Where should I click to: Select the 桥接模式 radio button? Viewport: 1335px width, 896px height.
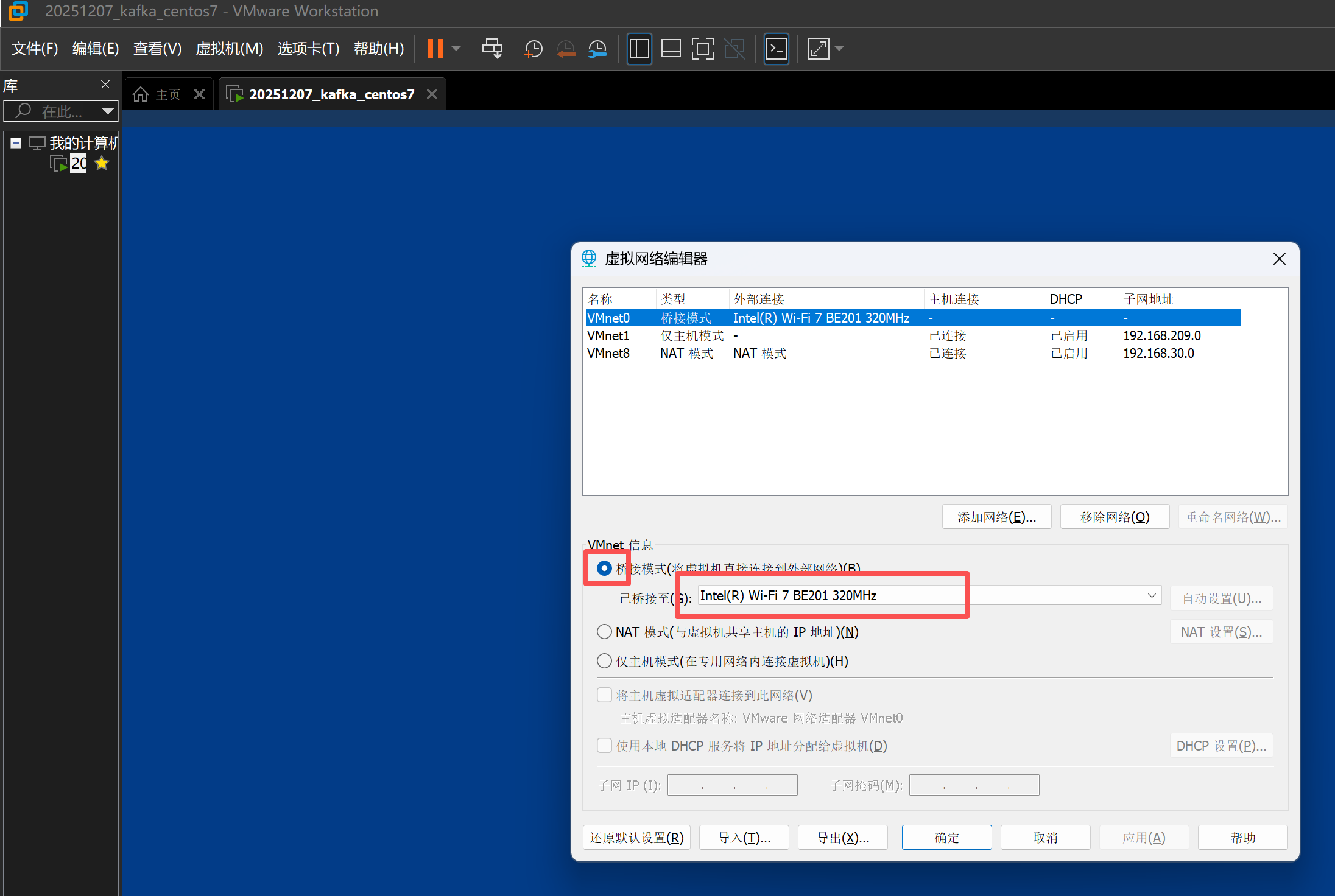tap(604, 569)
